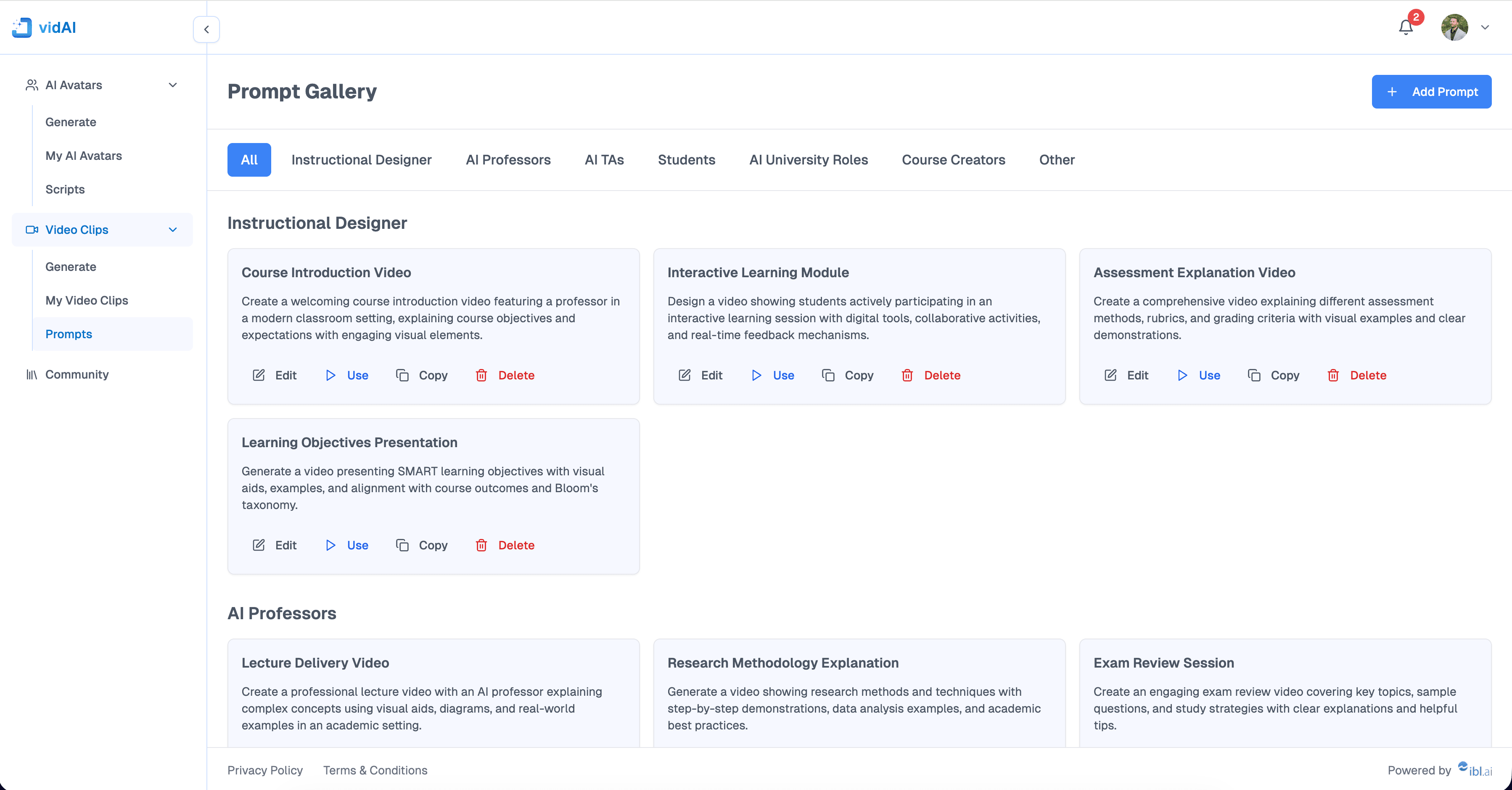The width and height of the screenshot is (1512, 790).
Task: Click Delete trash icon on Learning Objectives Presentation
Action: click(481, 545)
